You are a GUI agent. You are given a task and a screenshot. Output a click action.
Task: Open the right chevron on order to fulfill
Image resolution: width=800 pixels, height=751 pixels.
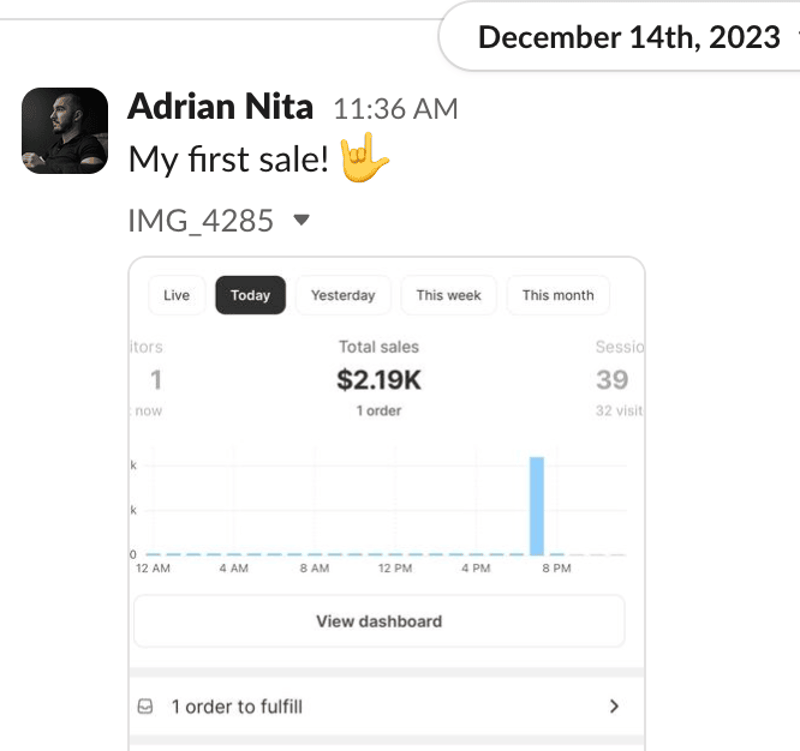click(x=614, y=706)
